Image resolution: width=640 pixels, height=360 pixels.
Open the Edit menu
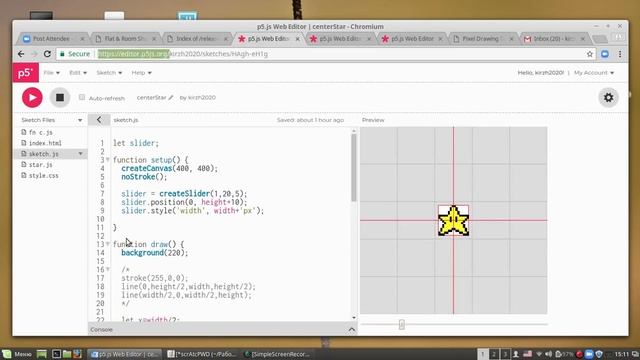click(78, 73)
